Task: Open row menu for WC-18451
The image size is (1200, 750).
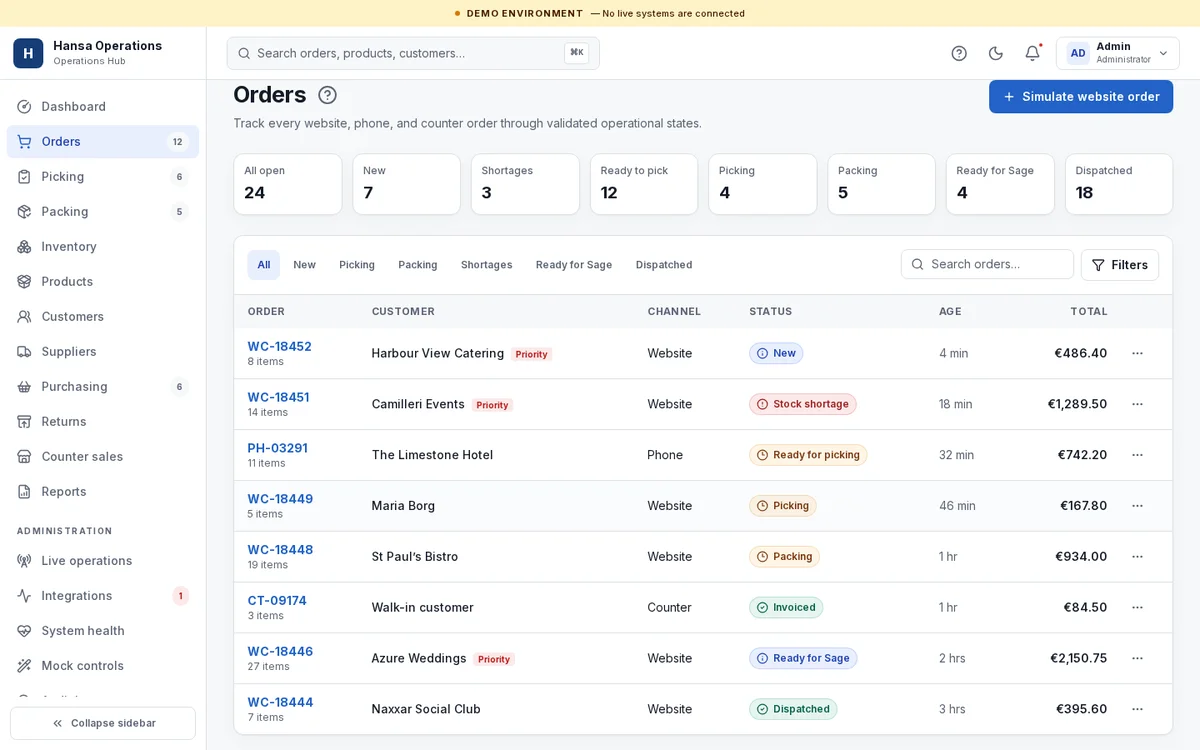Action: click(x=1137, y=405)
